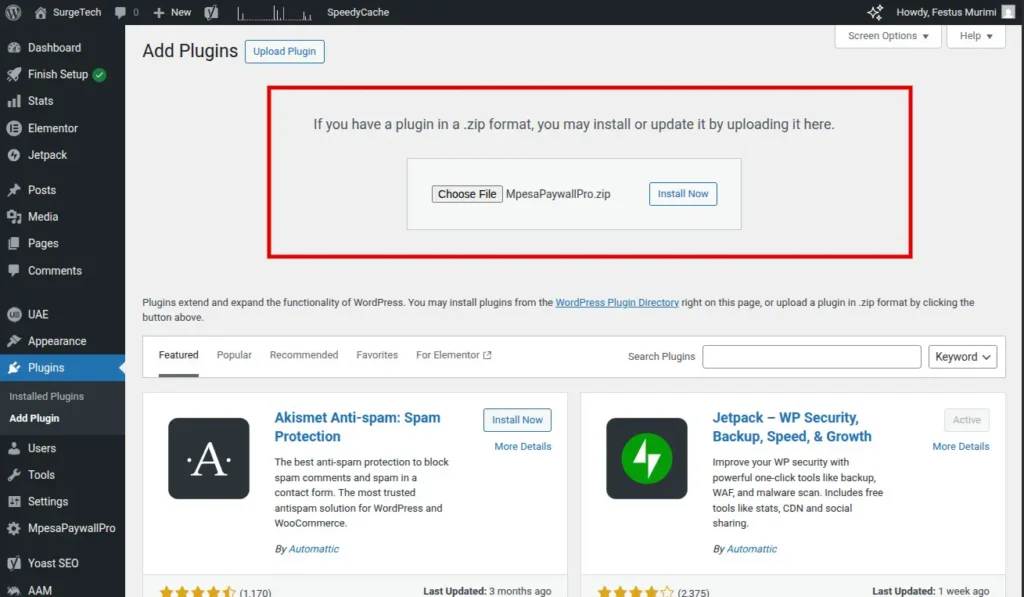Screen dimensions: 1024x597
Task: Open Settings in the sidebar
Action: click(x=47, y=501)
